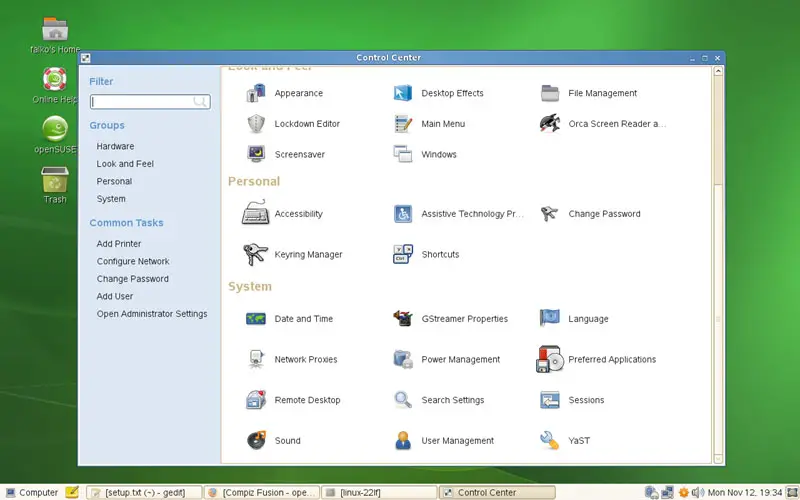Click the network monitor tray icon
Screen dimensions: 800x500
tap(667, 492)
